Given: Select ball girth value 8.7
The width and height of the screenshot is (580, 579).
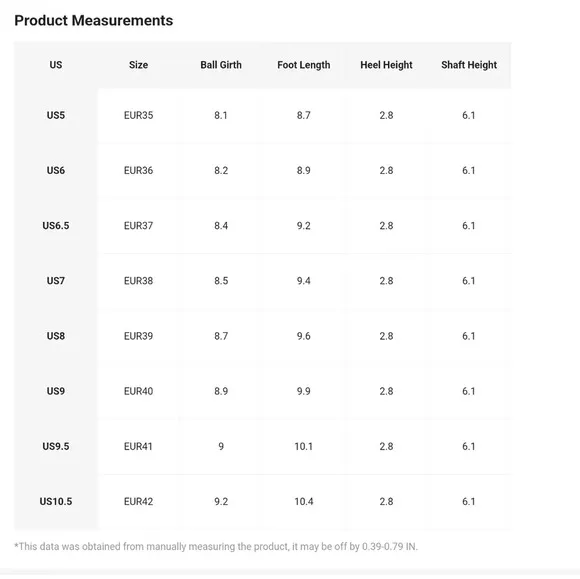Looking at the screenshot, I should pos(221,336).
